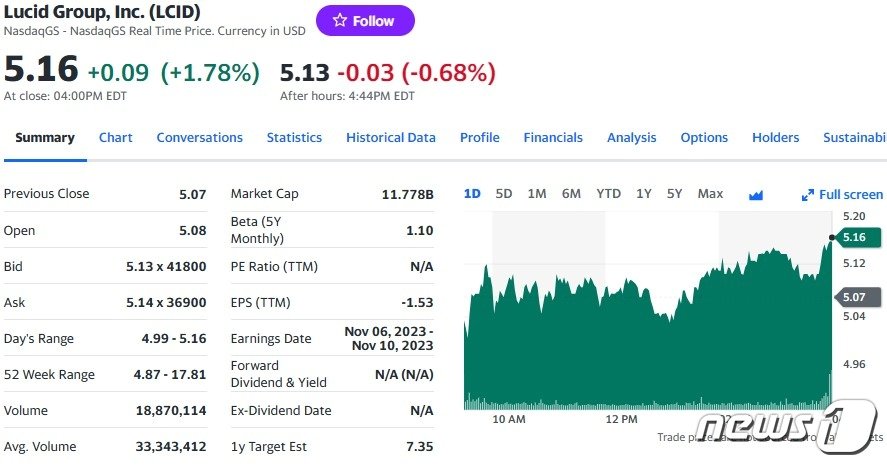The width and height of the screenshot is (887, 466).
Task: Show the Max chart range
Action: click(710, 194)
